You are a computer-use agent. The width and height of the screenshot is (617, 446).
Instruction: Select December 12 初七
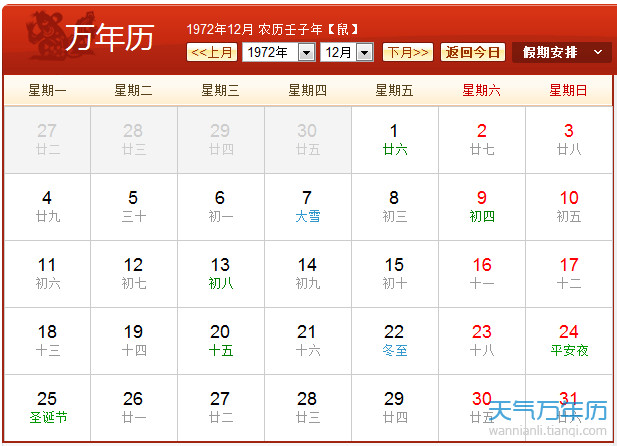click(x=134, y=274)
